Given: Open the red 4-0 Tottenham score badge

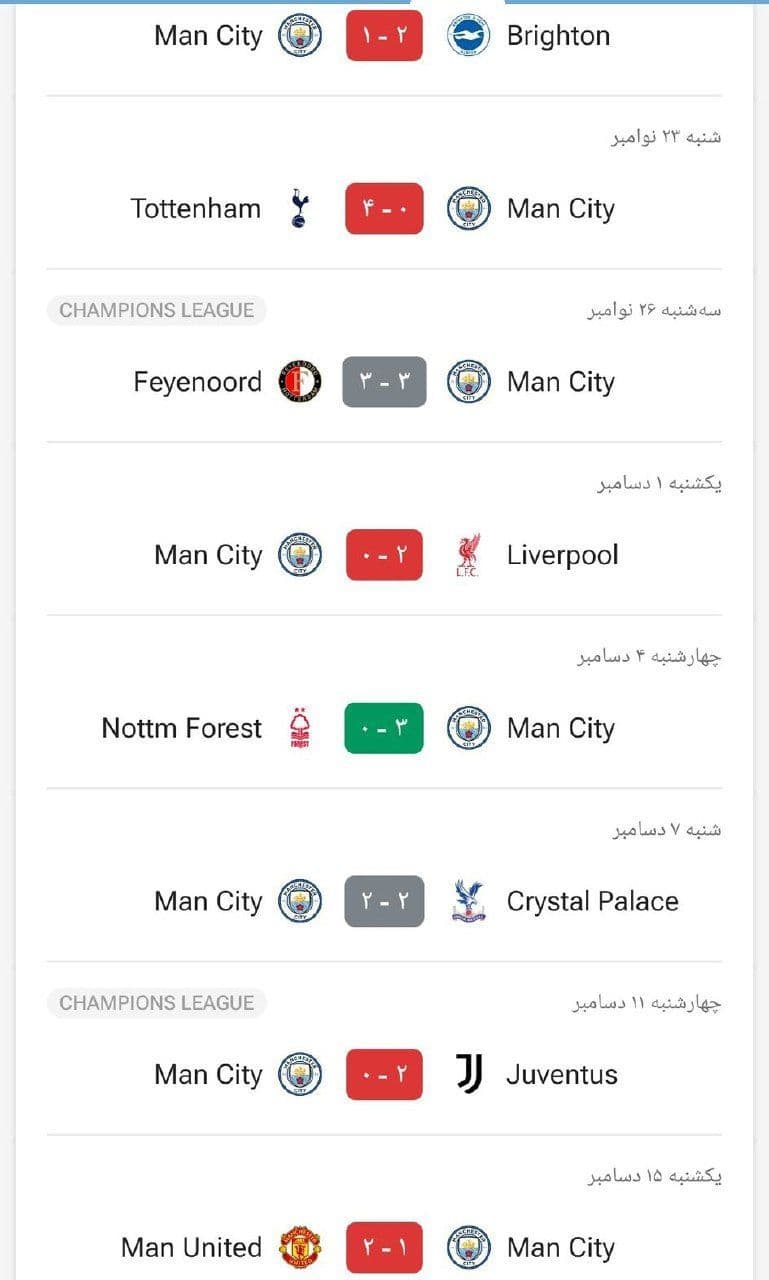Looking at the screenshot, I should (x=384, y=209).
